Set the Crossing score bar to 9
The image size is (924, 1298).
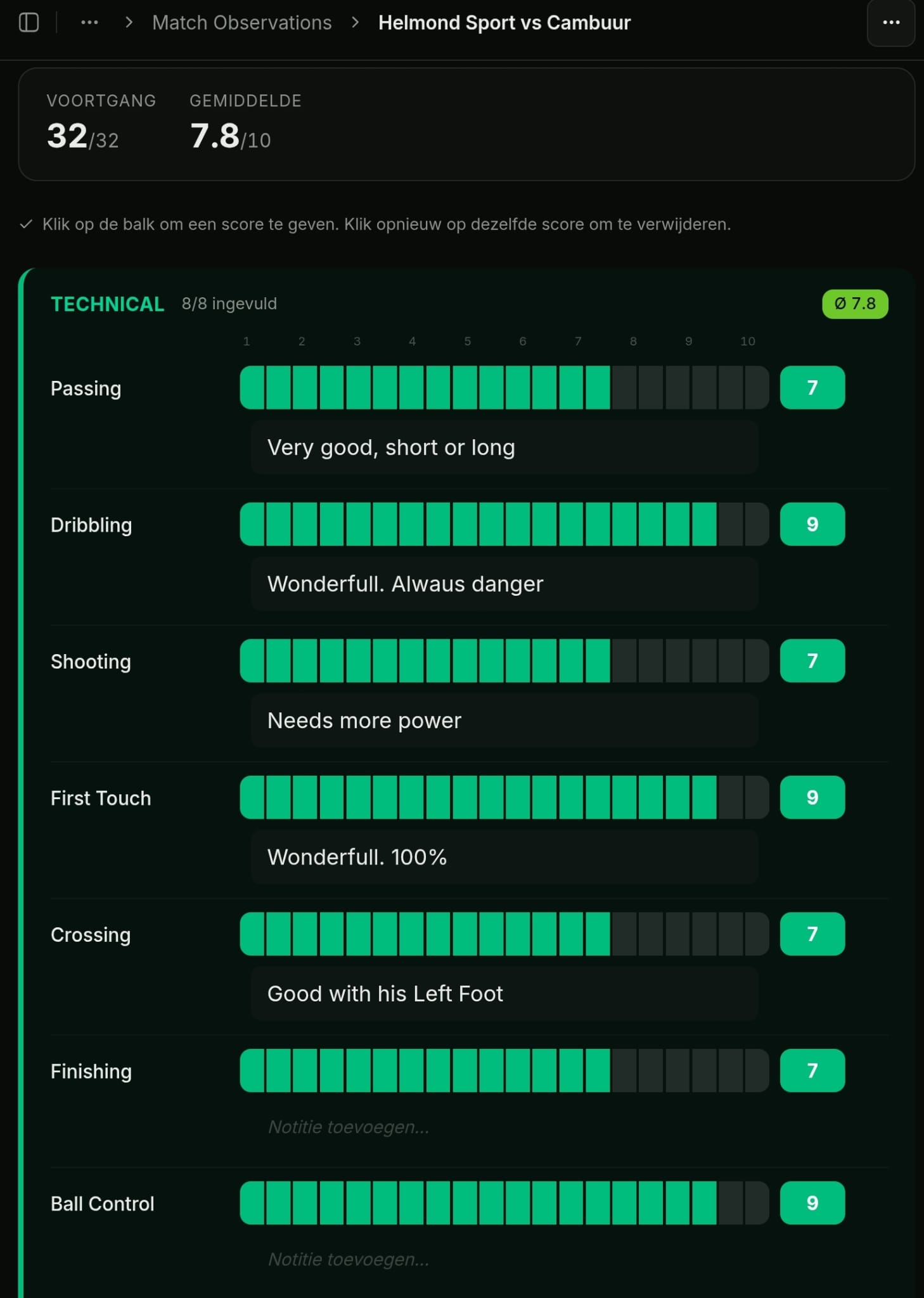pos(691,934)
